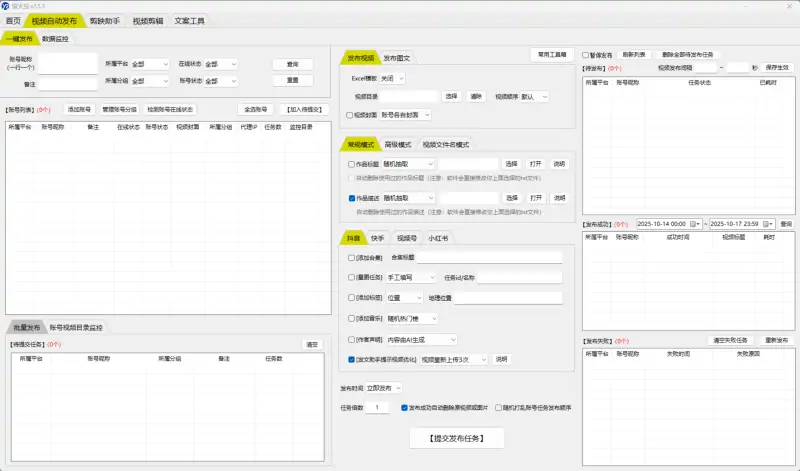800x471 pixels.
Task: Click the 添加账号 button
Action: pos(78,109)
